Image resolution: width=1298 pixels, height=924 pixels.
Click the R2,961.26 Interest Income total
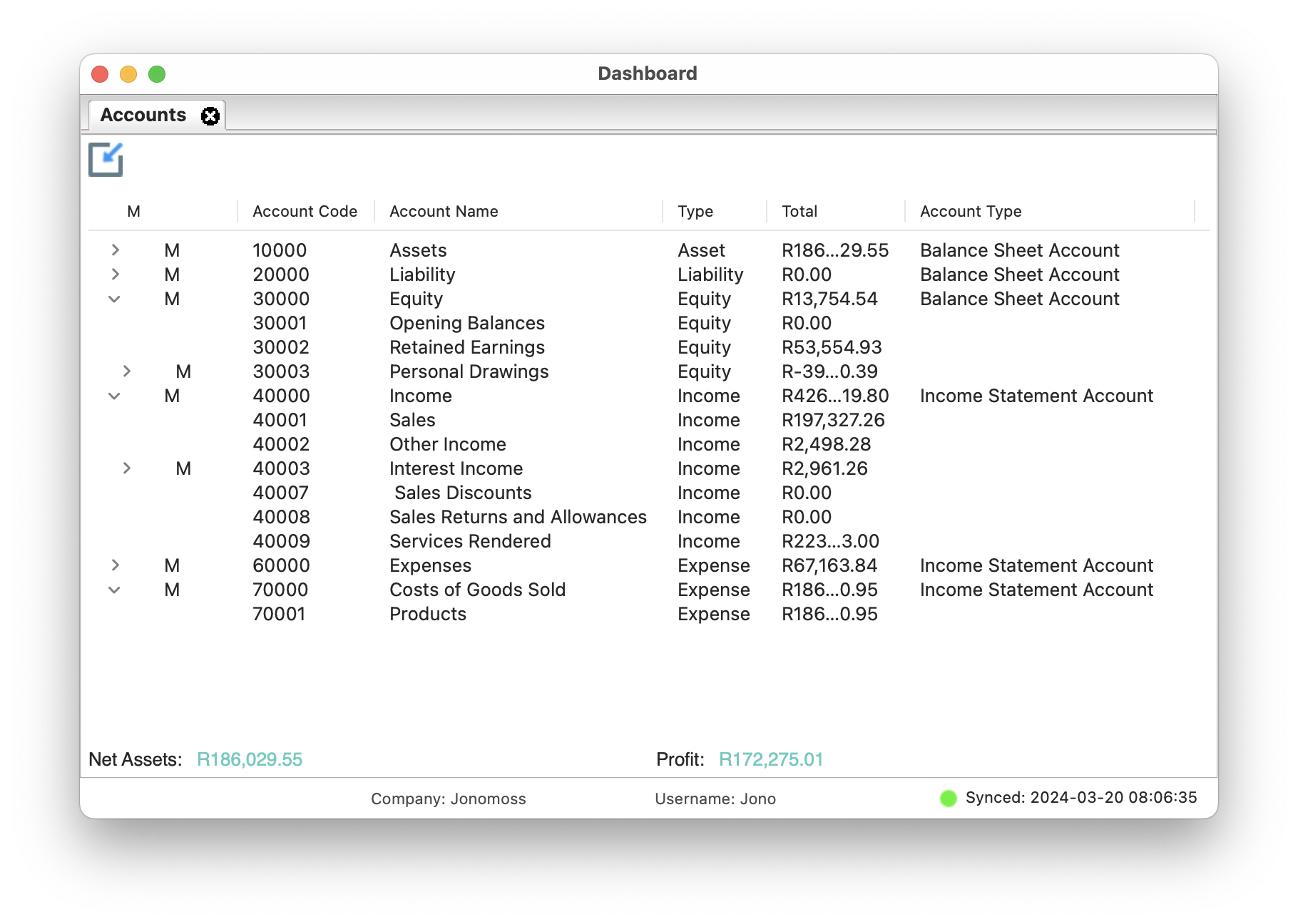point(824,468)
